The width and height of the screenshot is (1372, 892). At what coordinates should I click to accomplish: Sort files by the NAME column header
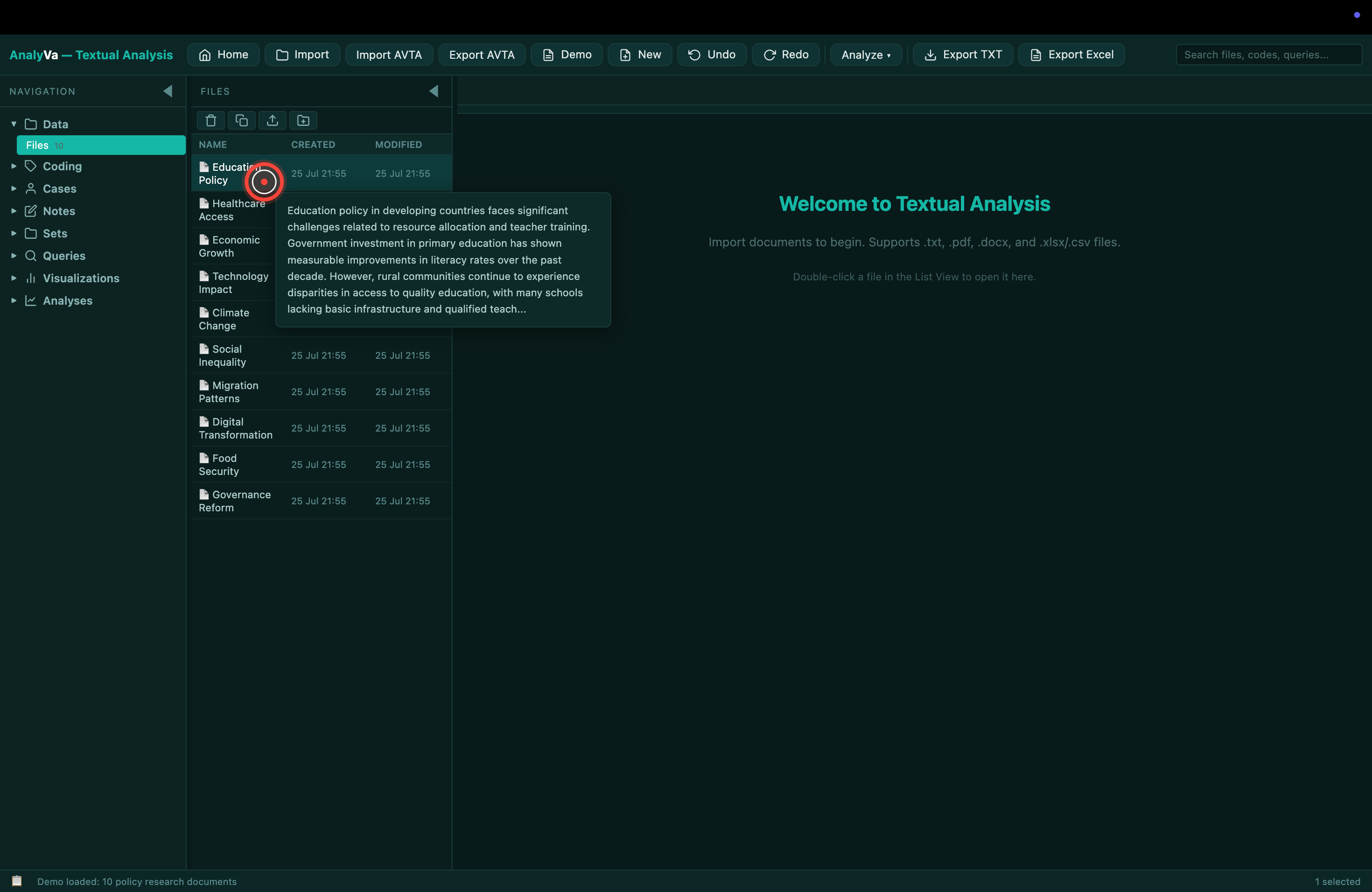(213, 145)
